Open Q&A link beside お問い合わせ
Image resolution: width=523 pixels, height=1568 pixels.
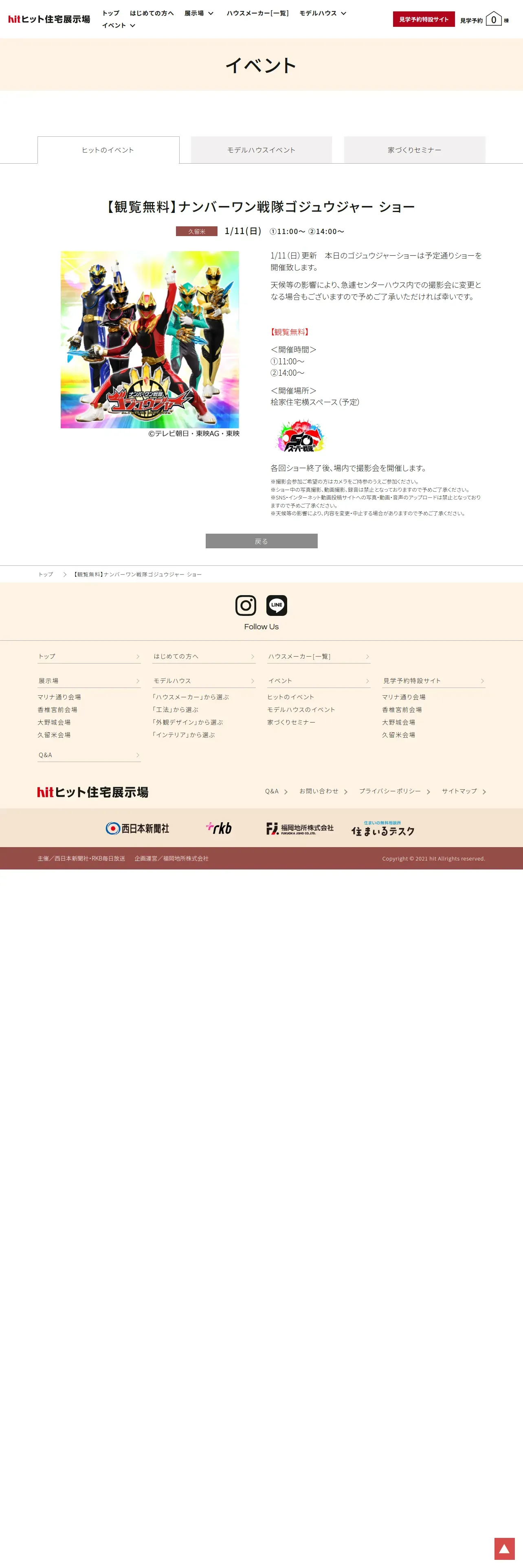coord(276,791)
